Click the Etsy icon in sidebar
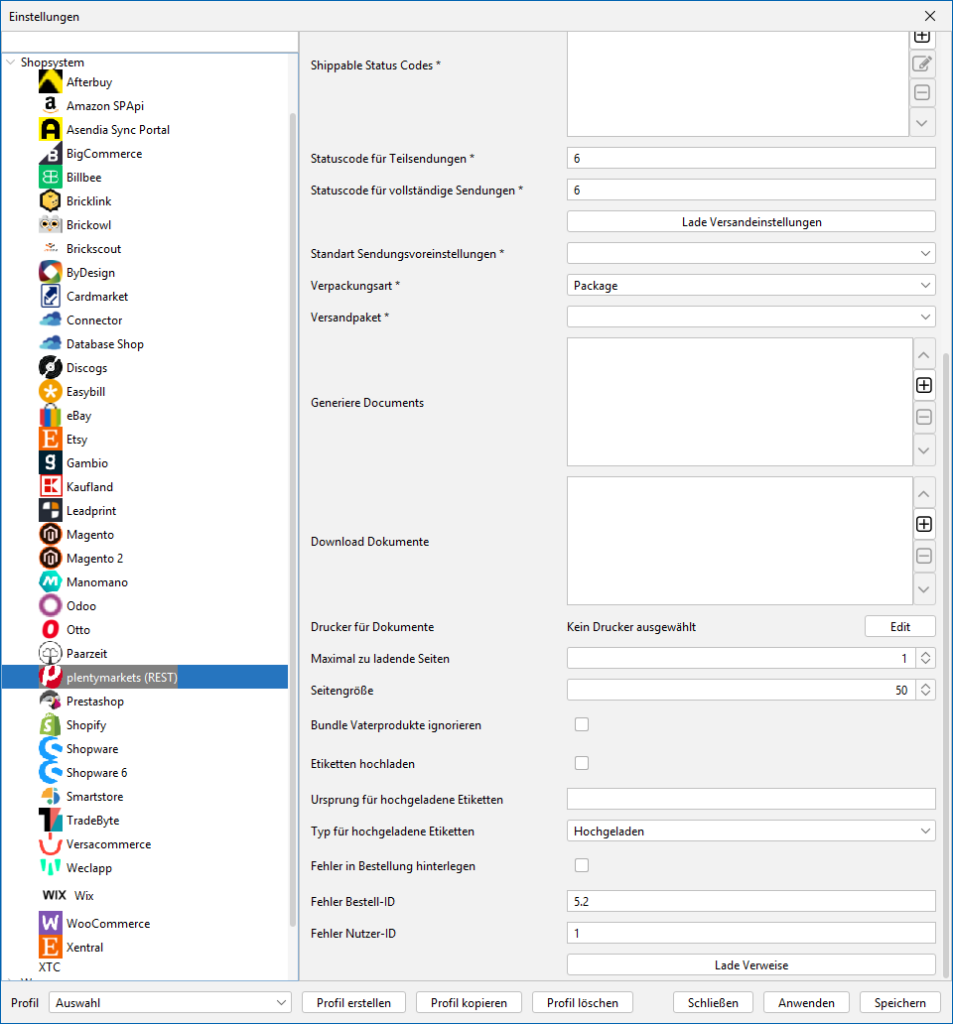Screen dimensions: 953x1024 point(51,439)
